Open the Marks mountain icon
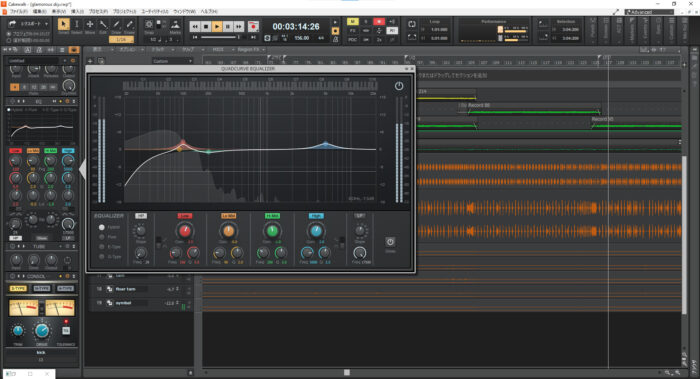This screenshot has width=700, height=379. [175, 25]
